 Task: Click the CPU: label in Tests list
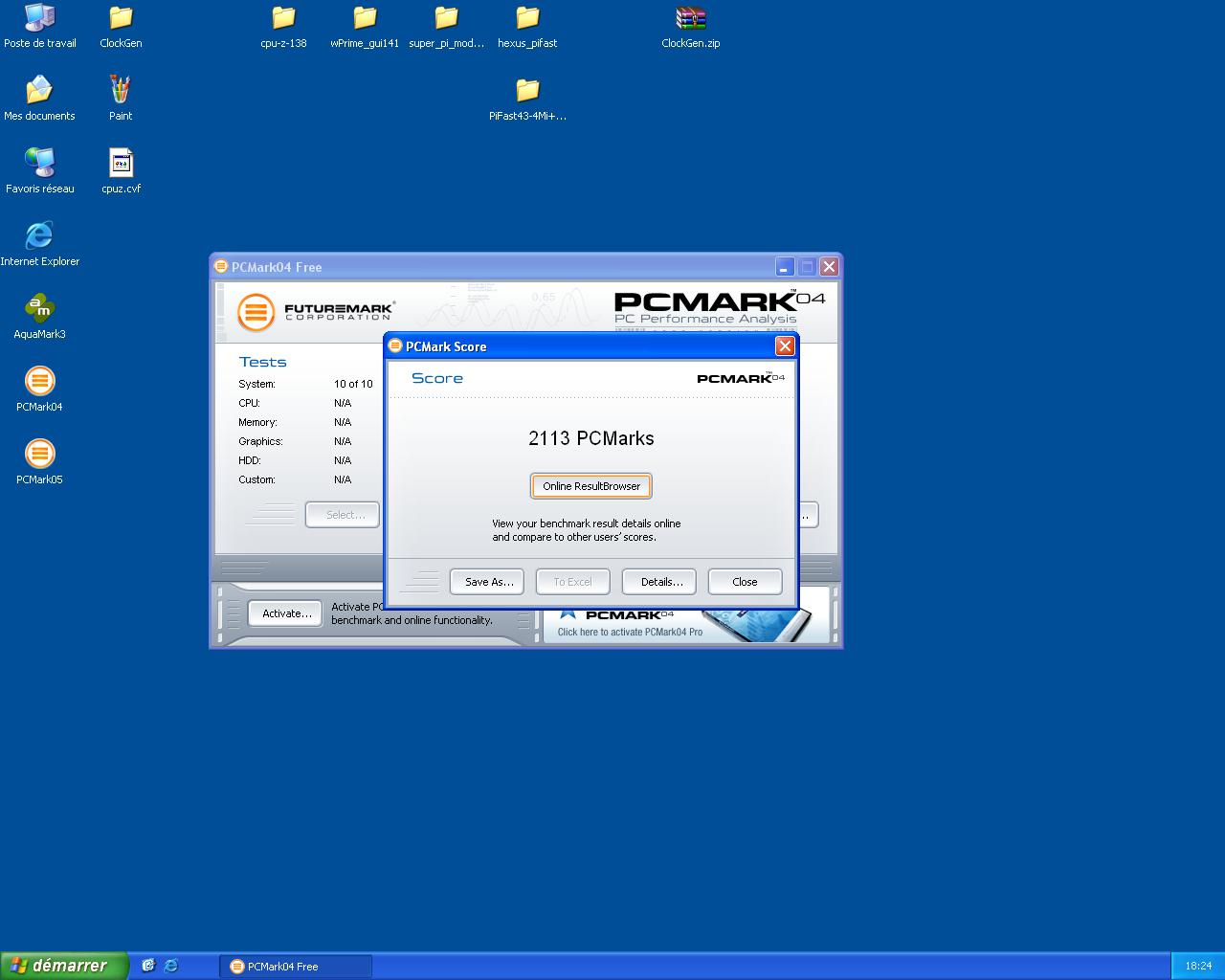pos(249,403)
